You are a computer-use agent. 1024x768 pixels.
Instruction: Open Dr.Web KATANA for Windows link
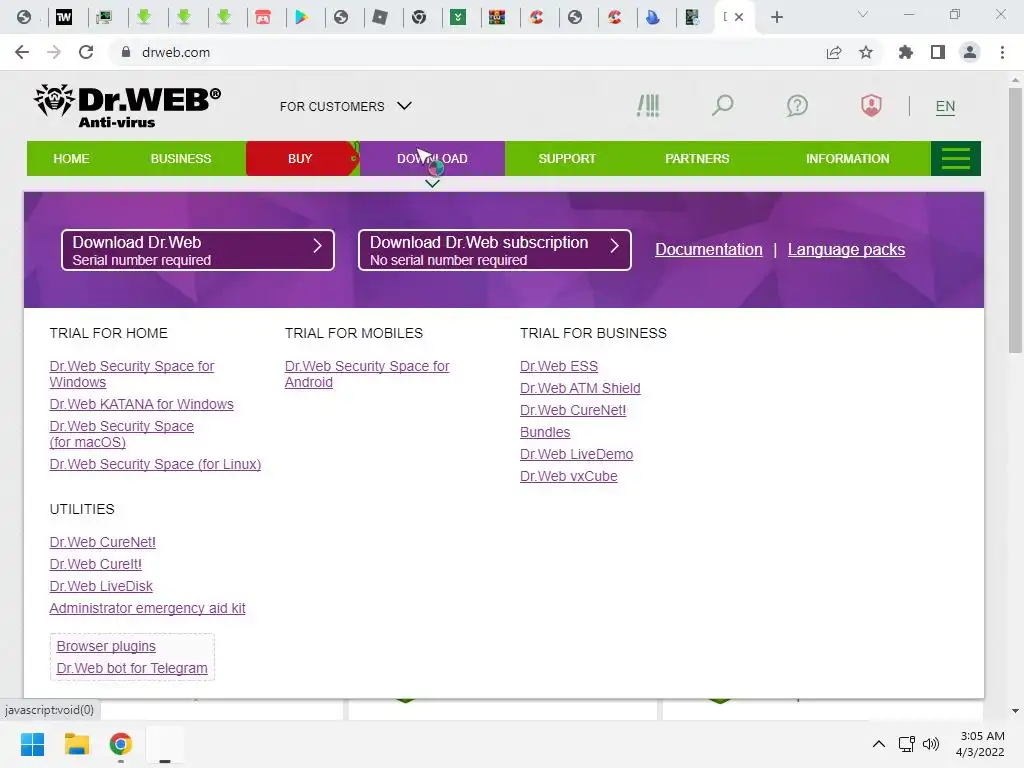coord(141,404)
